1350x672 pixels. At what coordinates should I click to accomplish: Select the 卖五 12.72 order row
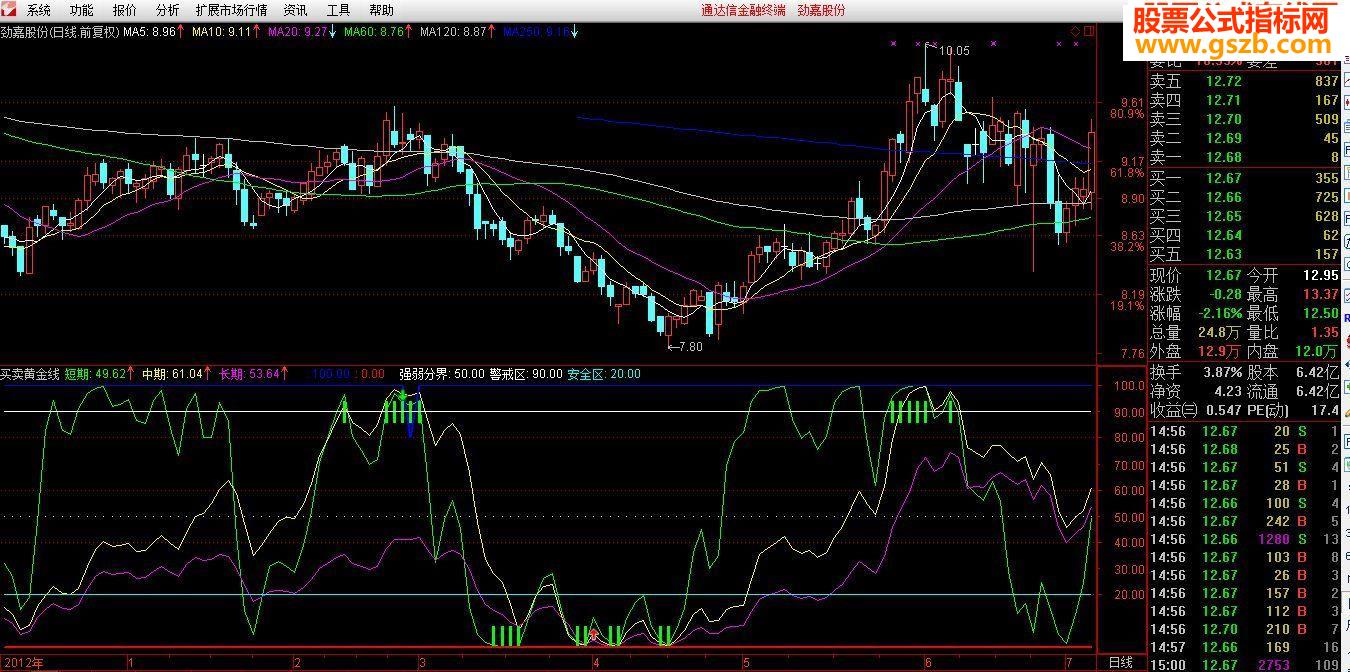pyautogui.click(x=1244, y=81)
